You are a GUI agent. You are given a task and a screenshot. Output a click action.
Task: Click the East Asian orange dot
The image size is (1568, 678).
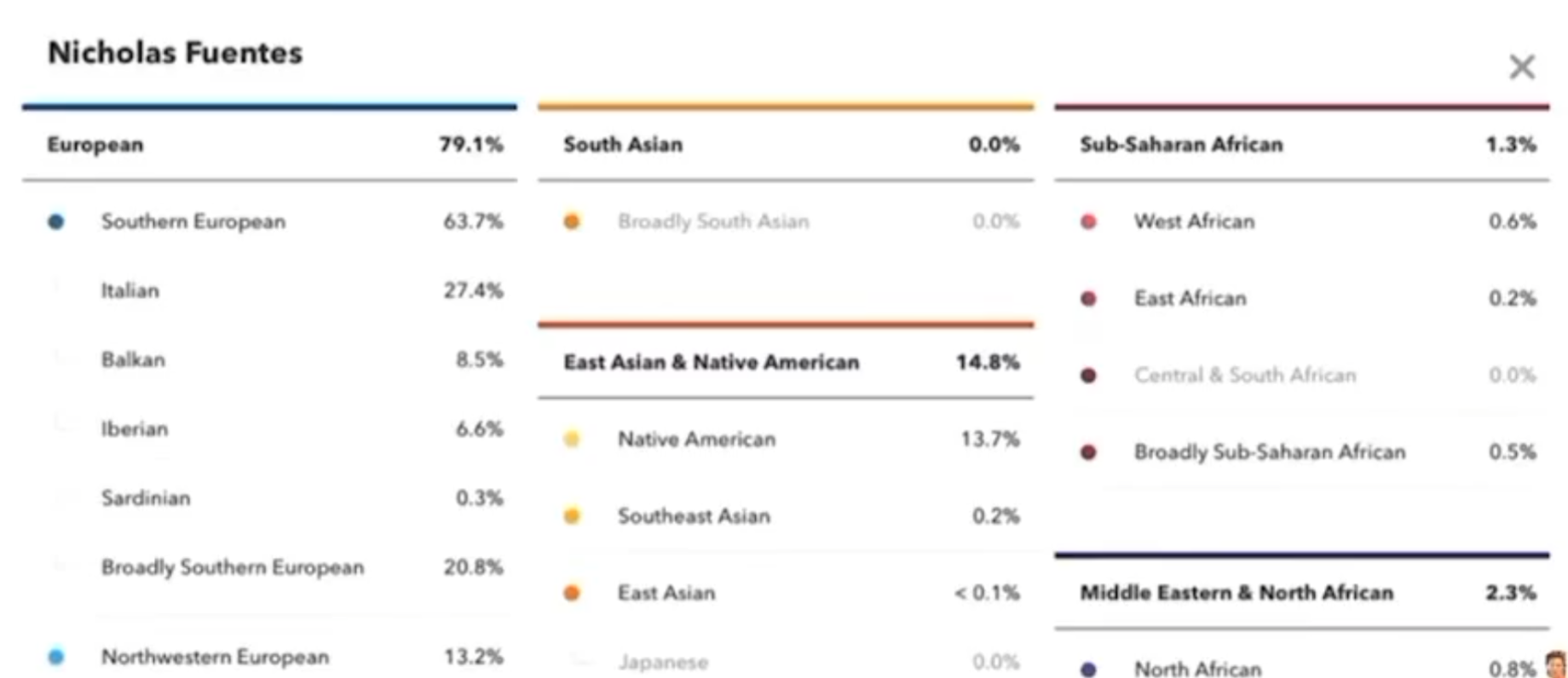(x=572, y=593)
